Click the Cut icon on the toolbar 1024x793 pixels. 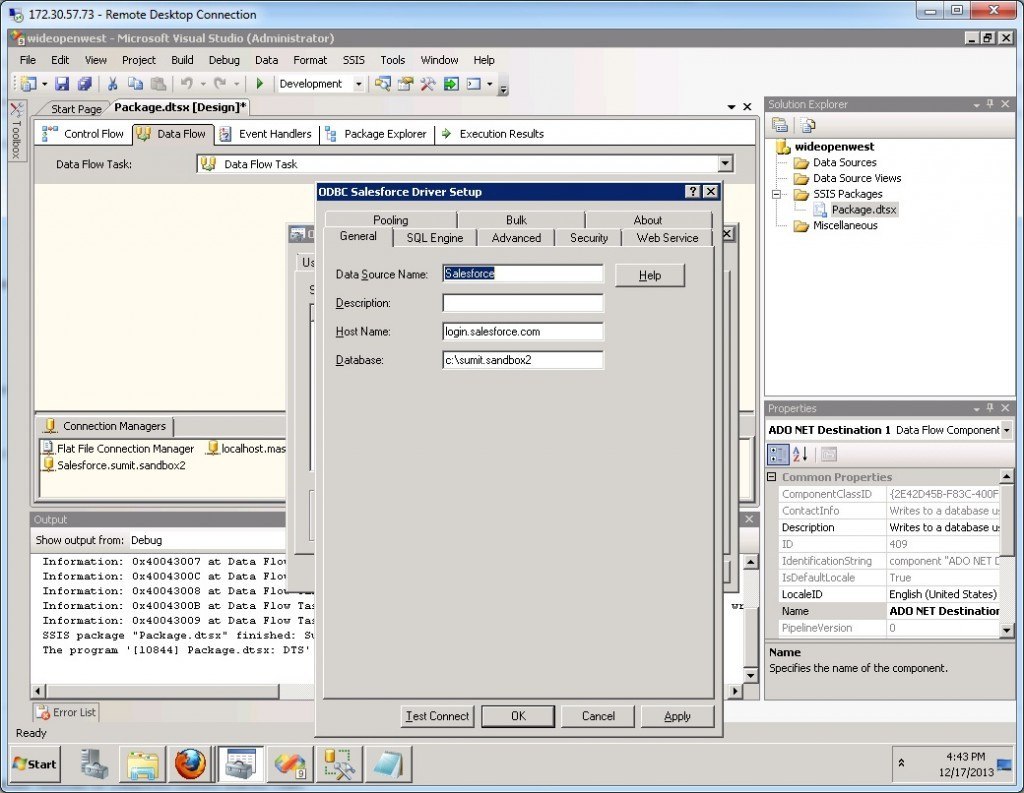113,83
